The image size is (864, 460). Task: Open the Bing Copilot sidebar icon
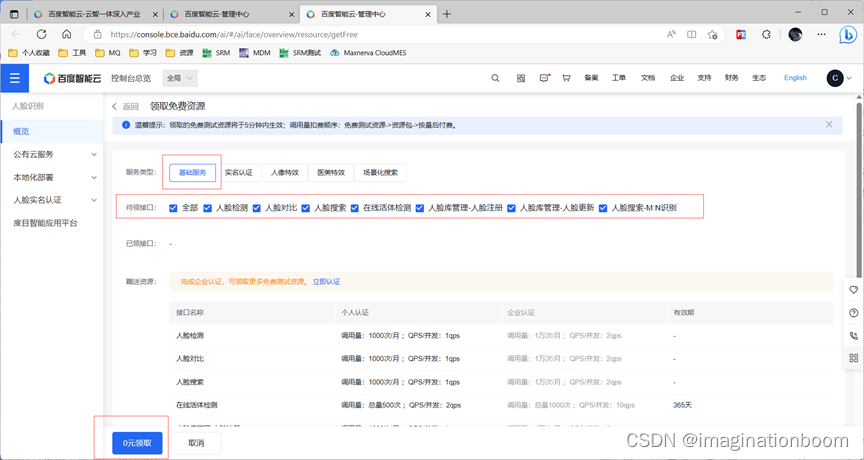[847, 35]
